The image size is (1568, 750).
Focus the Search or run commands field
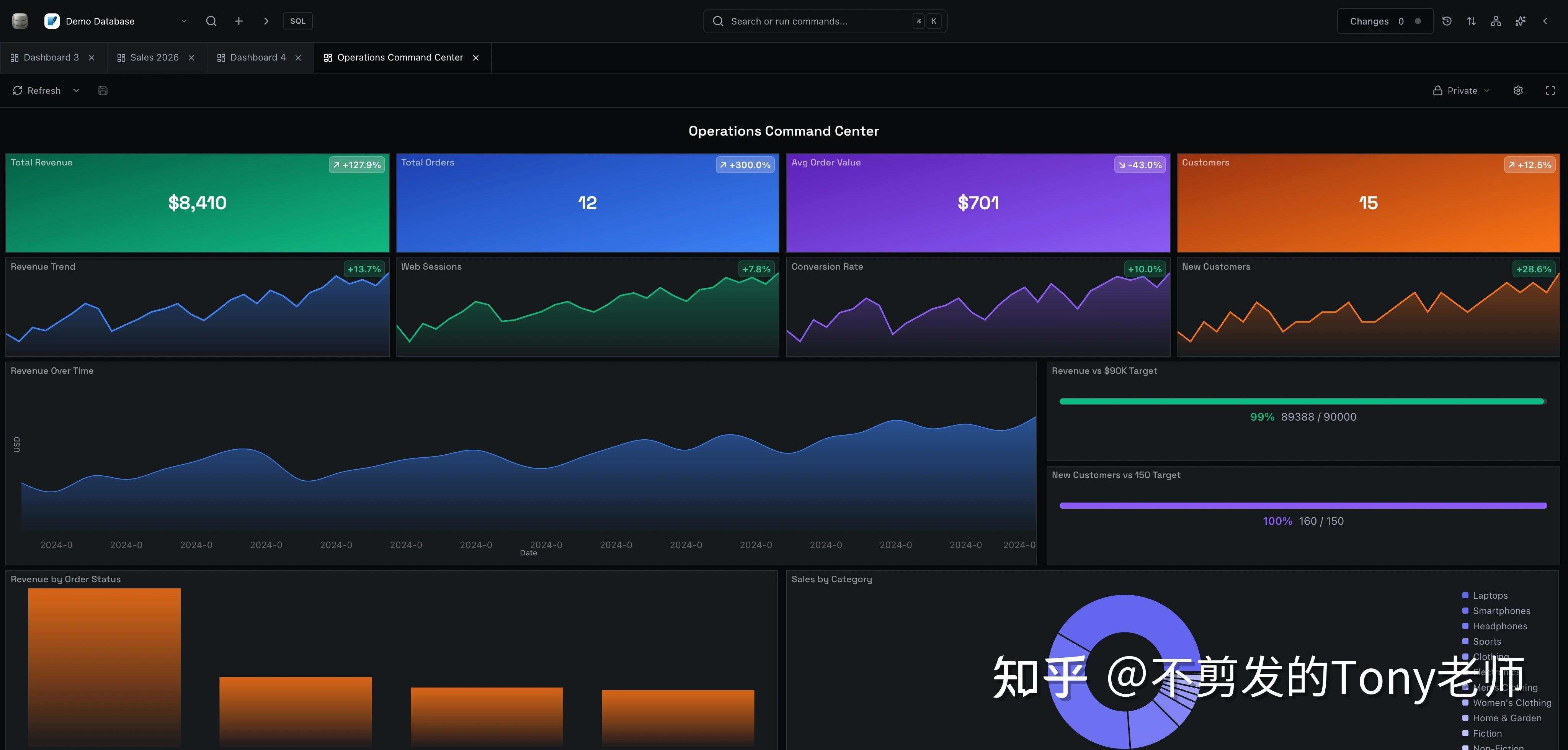pyautogui.click(x=825, y=21)
